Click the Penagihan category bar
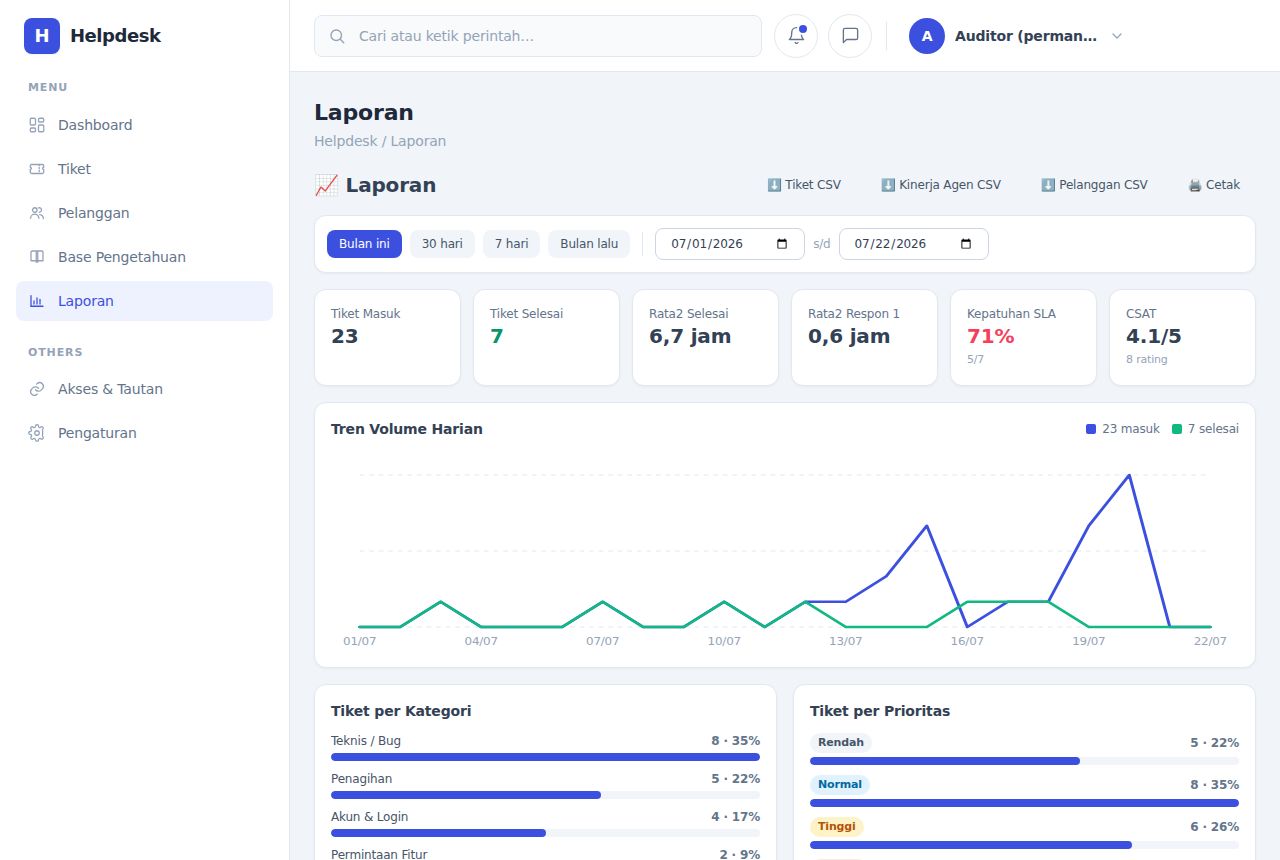Screen dimensions: 1280x860 (545, 795)
